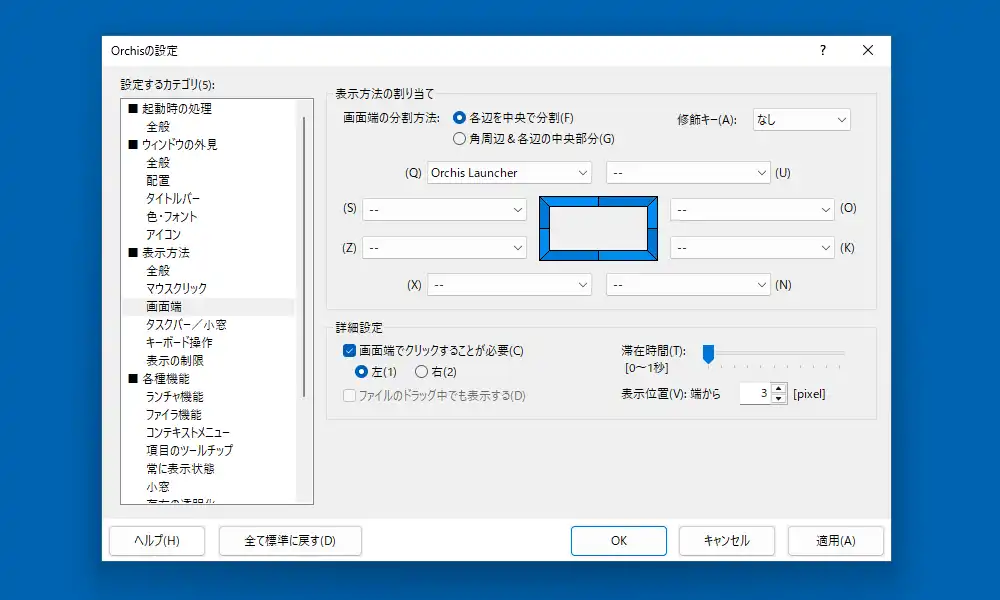Image resolution: width=1000 pixels, height=600 pixels.
Task: Select ファイラ機能 in category list
Action: (x=173, y=414)
